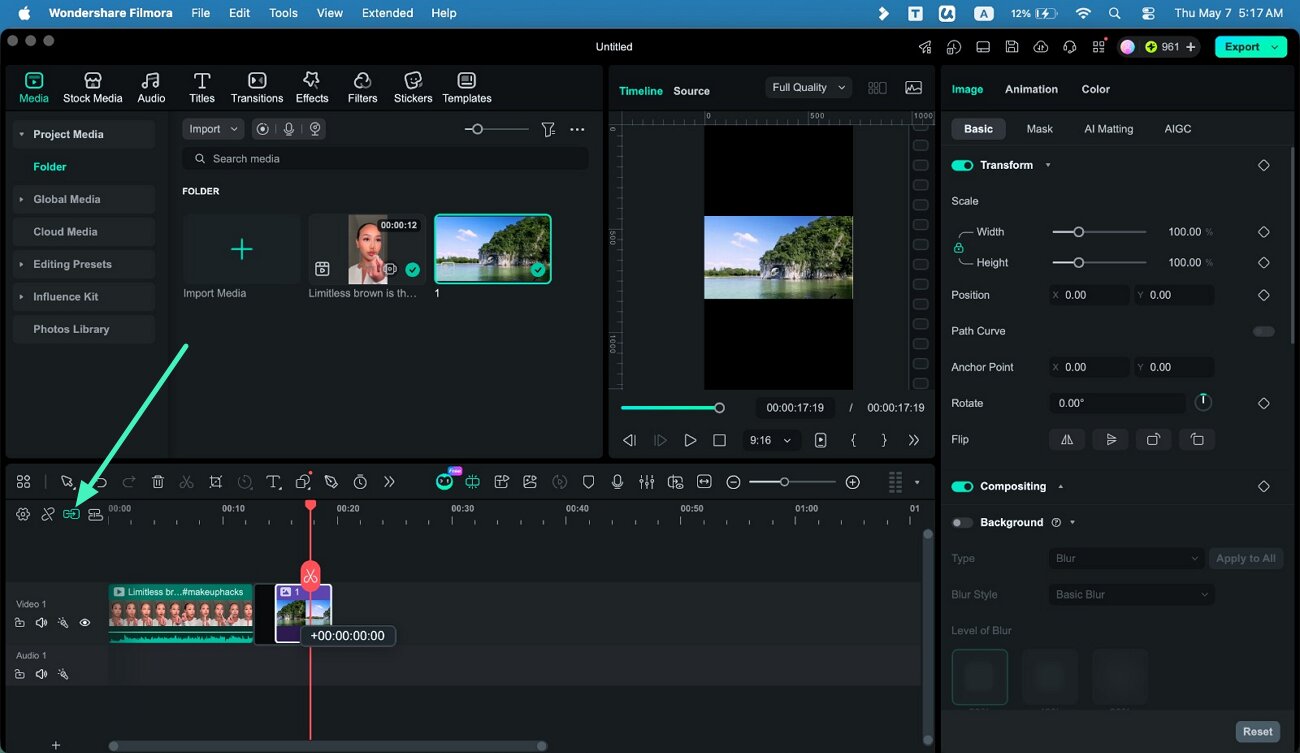This screenshot has width=1300, height=753.
Task: Click the Reset button
Action: (x=1257, y=732)
